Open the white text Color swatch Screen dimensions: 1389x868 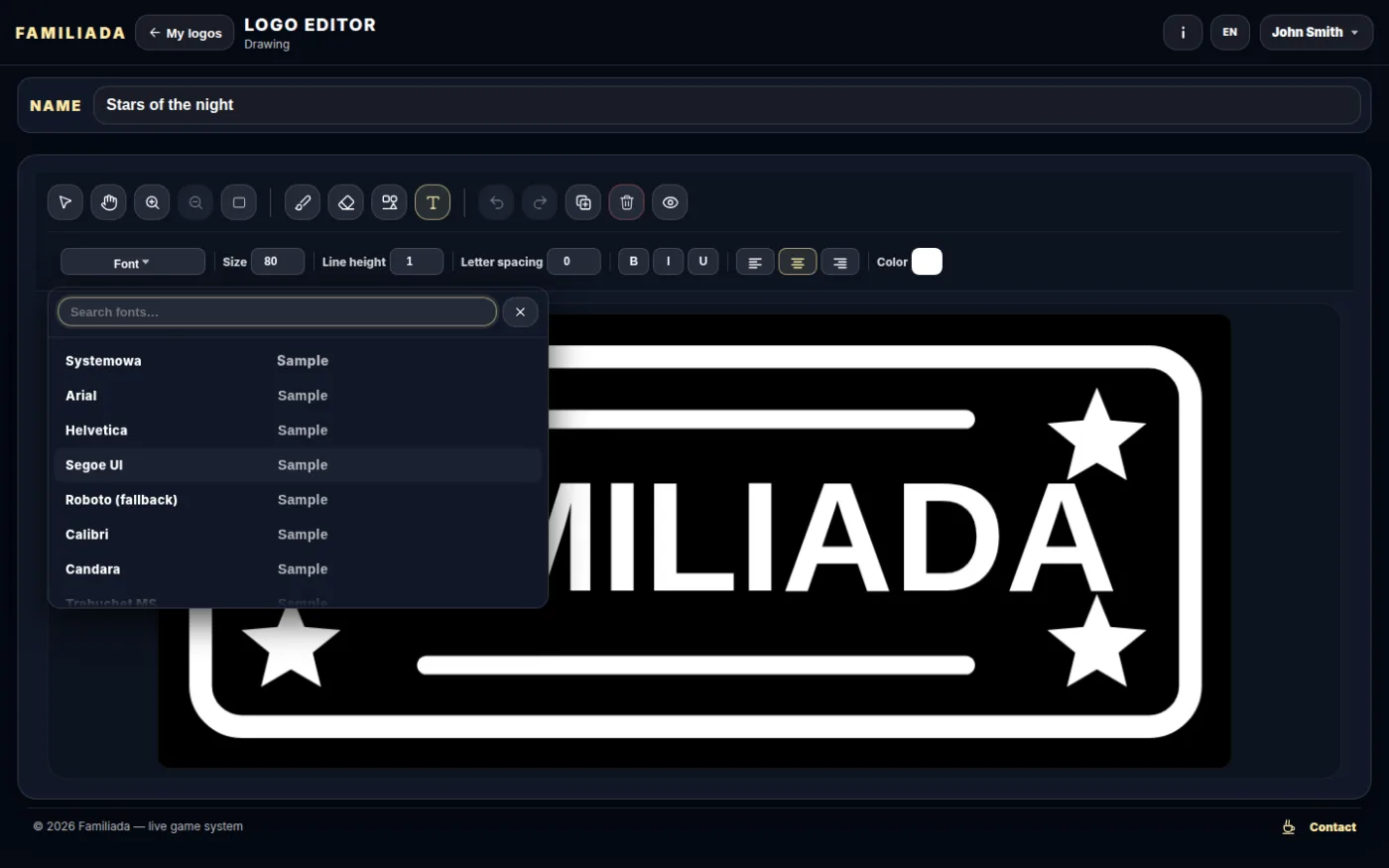pos(927,262)
